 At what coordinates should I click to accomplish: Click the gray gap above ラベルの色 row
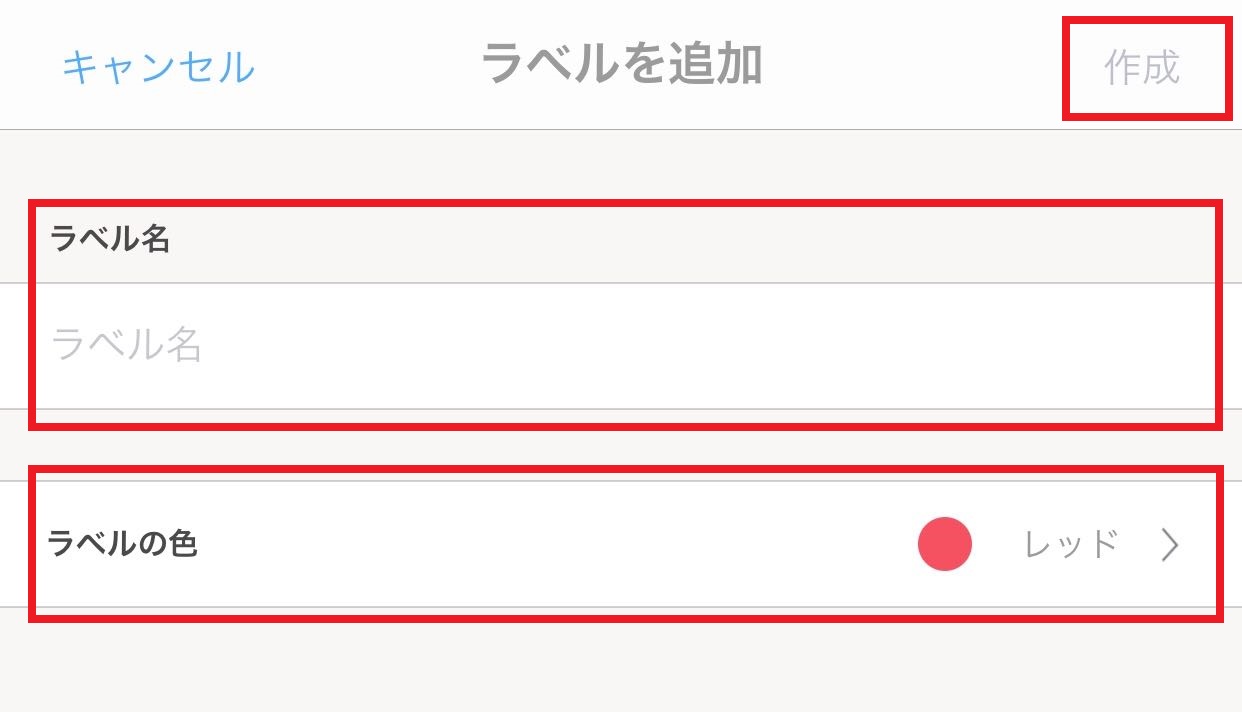pos(620,447)
